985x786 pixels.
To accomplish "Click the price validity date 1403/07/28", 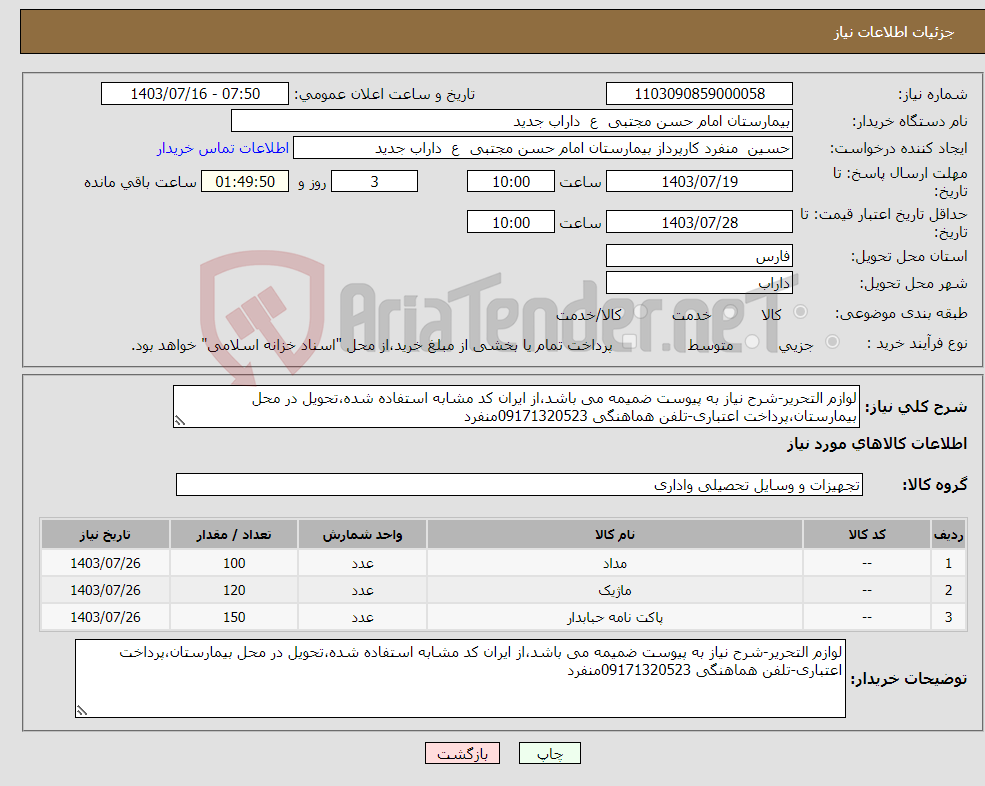I will click(699, 222).
